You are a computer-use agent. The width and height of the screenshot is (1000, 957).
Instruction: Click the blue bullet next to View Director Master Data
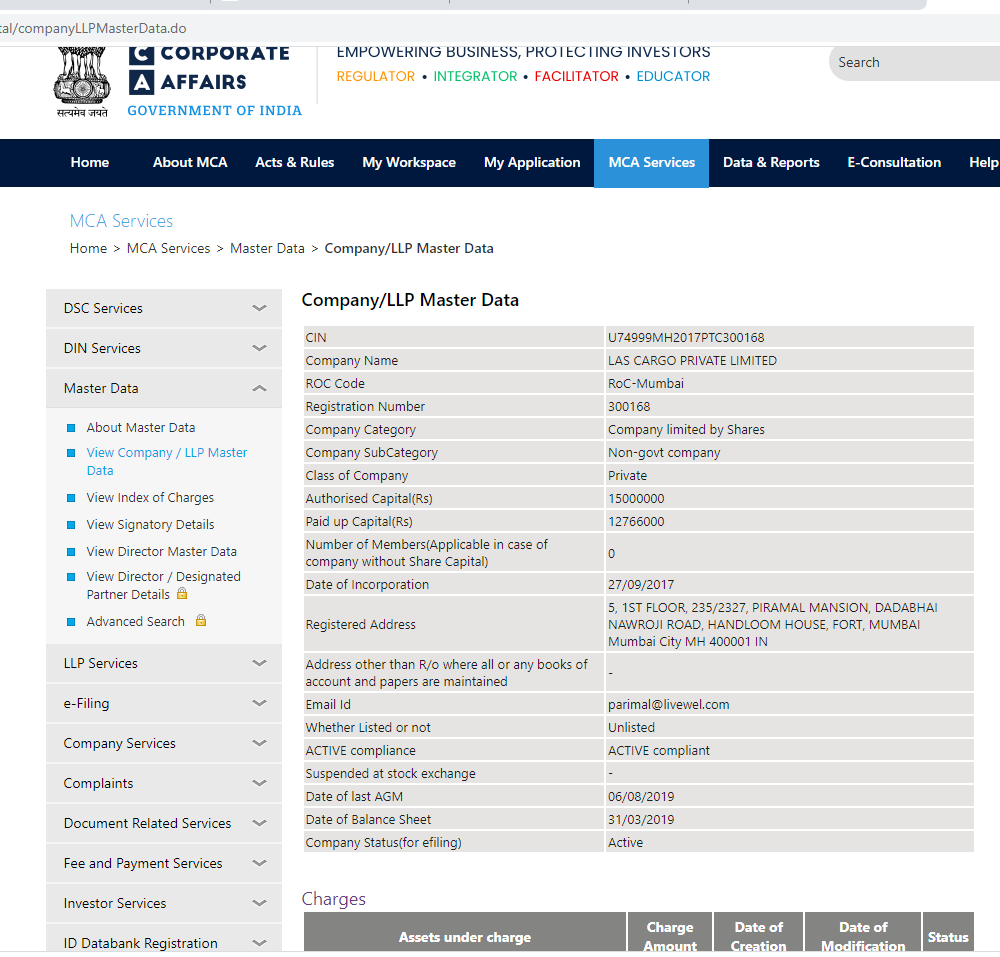click(x=71, y=552)
